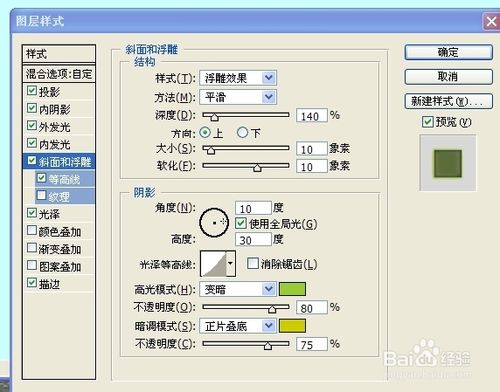500x392 pixels.
Task: Select the 描边 list entry label
Action: (x=49, y=284)
